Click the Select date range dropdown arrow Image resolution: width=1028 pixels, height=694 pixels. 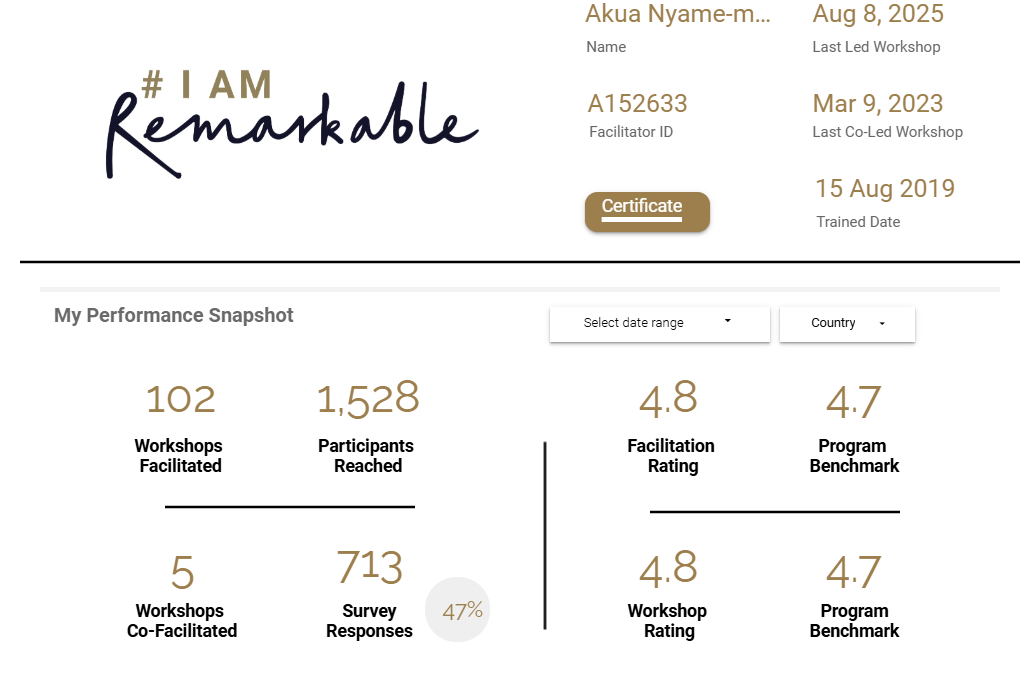tap(728, 321)
